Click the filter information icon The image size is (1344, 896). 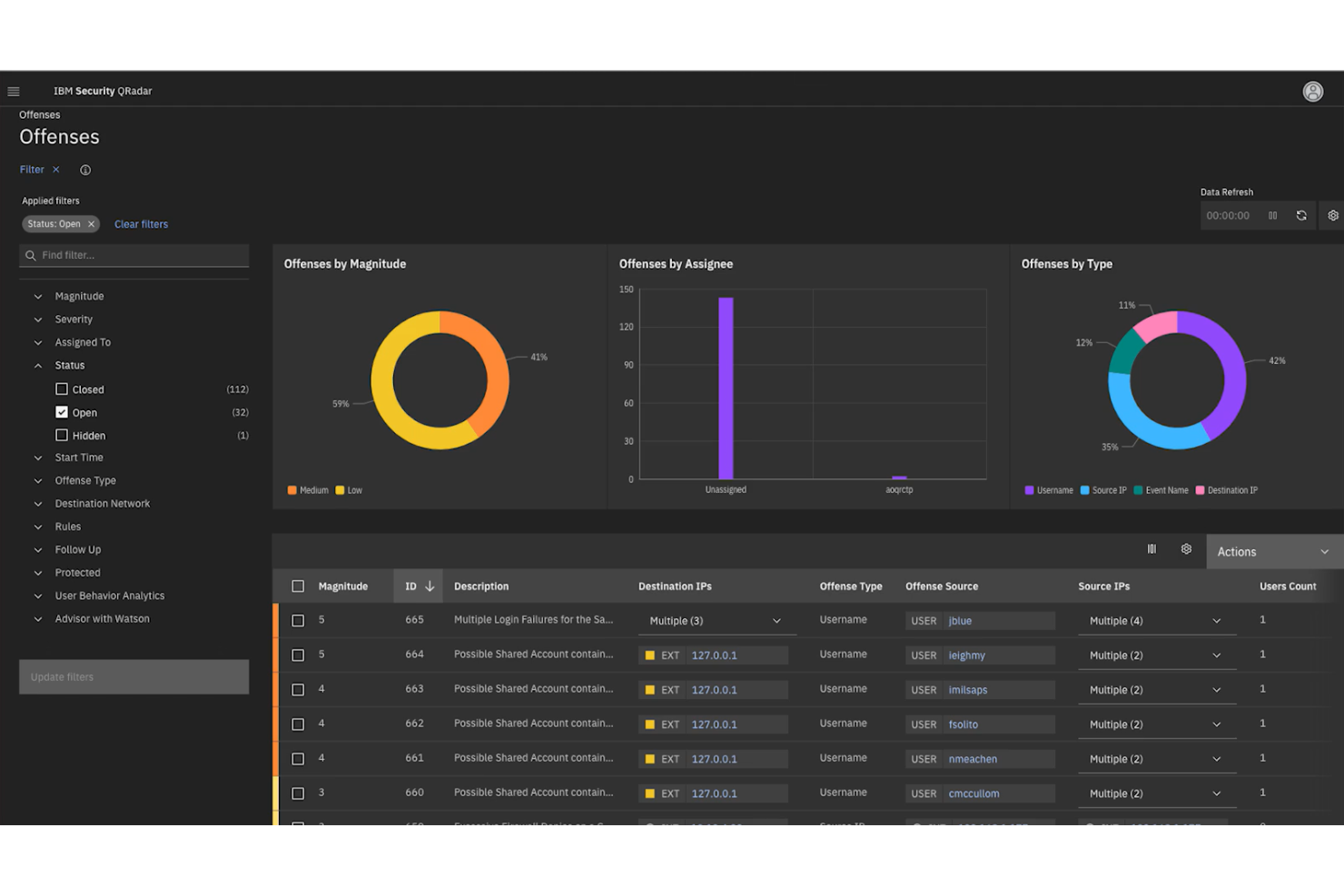coord(84,170)
